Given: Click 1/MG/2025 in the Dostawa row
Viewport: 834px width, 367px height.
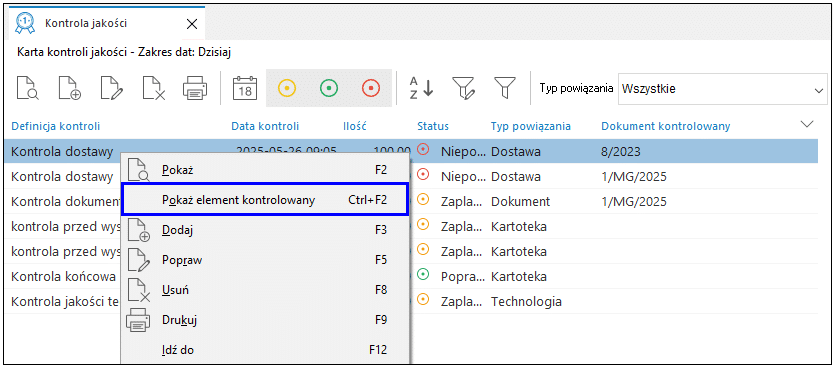Looking at the screenshot, I should (x=634, y=177).
